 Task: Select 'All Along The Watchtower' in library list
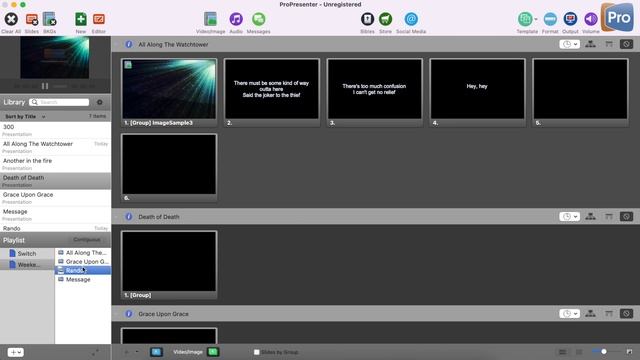click(55, 147)
